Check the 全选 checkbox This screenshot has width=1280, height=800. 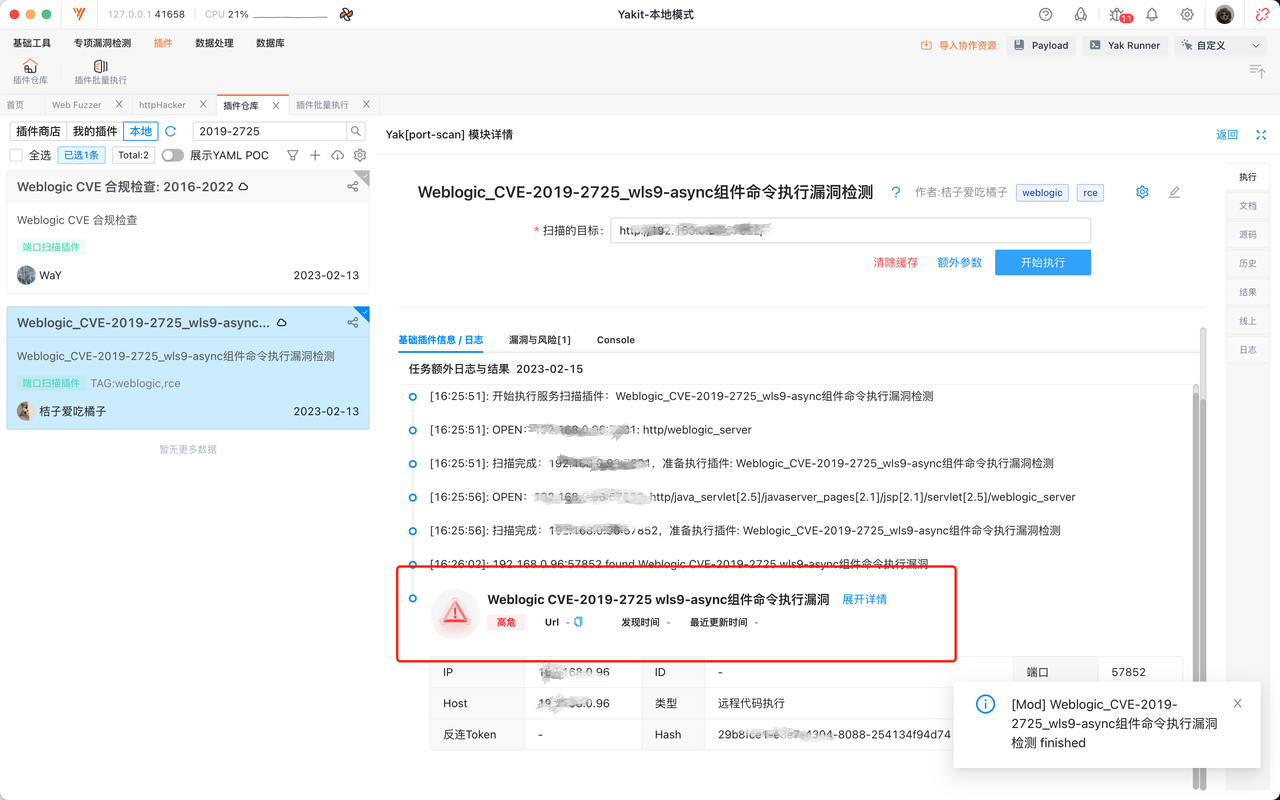click(x=16, y=155)
